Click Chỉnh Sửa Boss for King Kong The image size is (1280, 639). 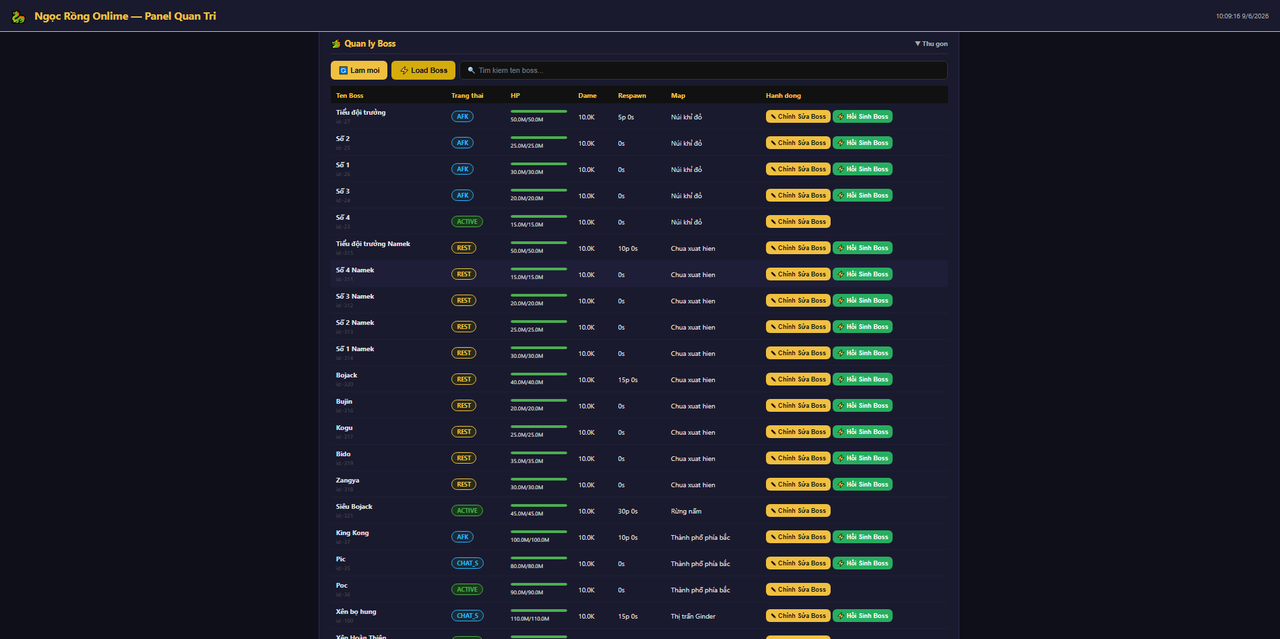798,537
